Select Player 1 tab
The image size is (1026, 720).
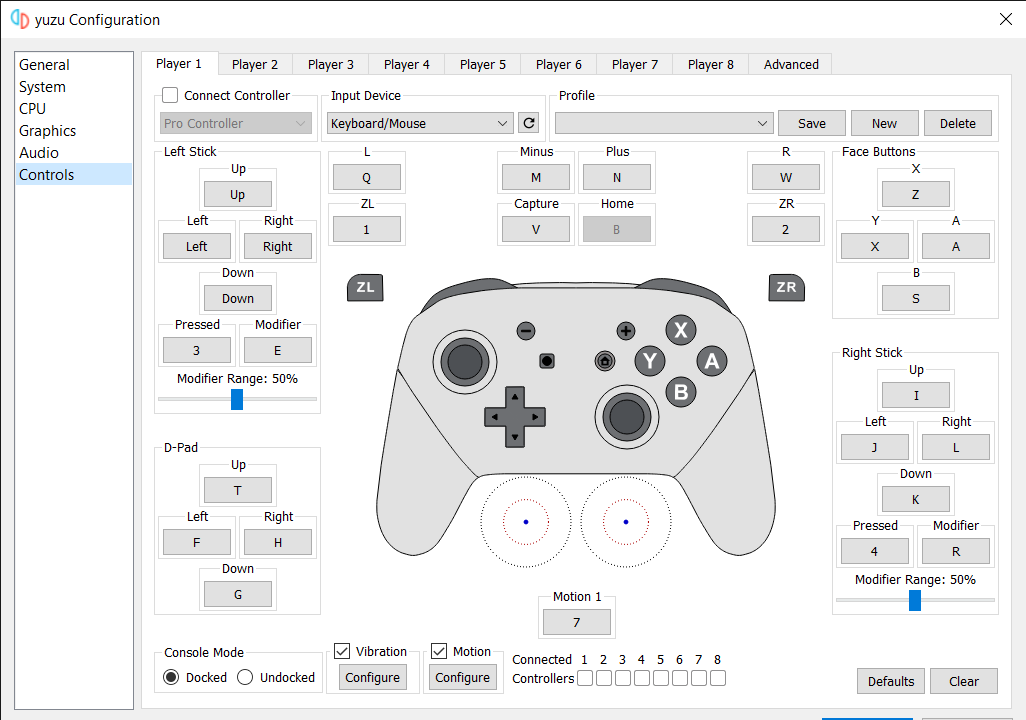click(x=179, y=63)
